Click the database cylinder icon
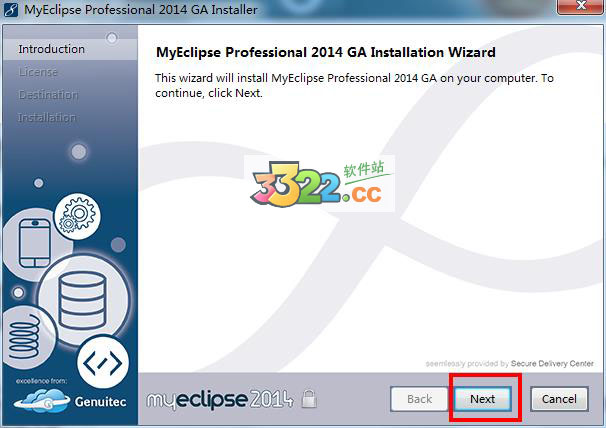Viewport: 606px width, 428px height. pyautogui.click(x=82, y=300)
